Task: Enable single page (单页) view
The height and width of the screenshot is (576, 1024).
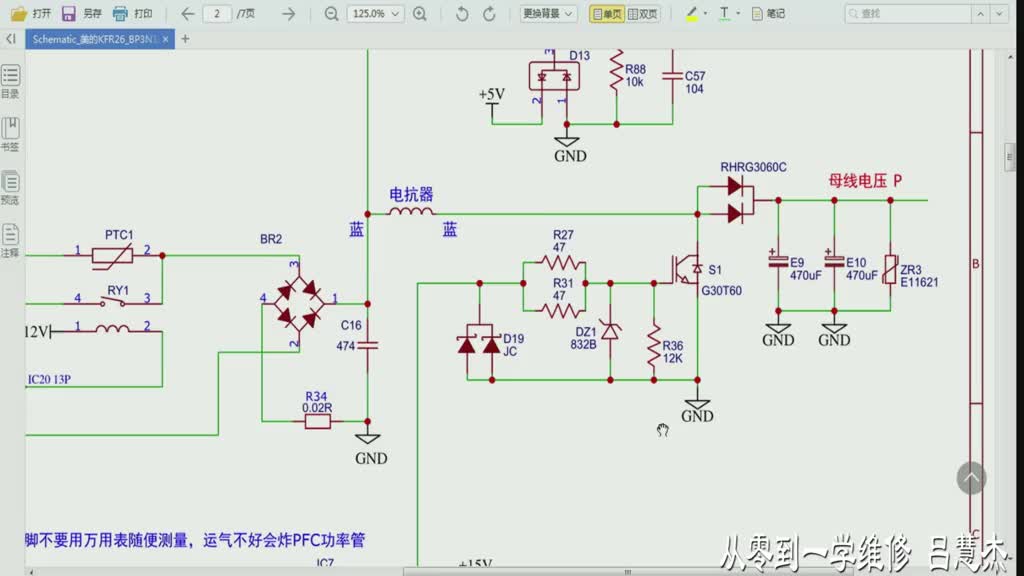Action: click(x=606, y=14)
